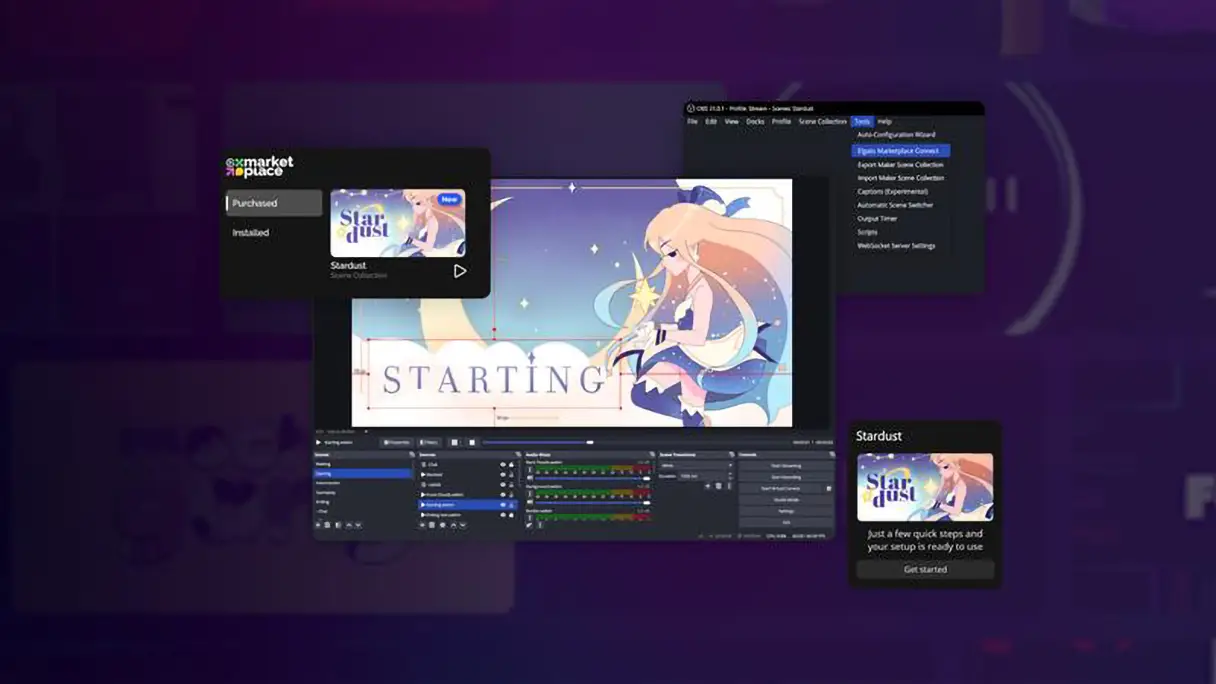Toggle visibility of Starting screen source
This screenshot has width=1216, height=684.
503,505
